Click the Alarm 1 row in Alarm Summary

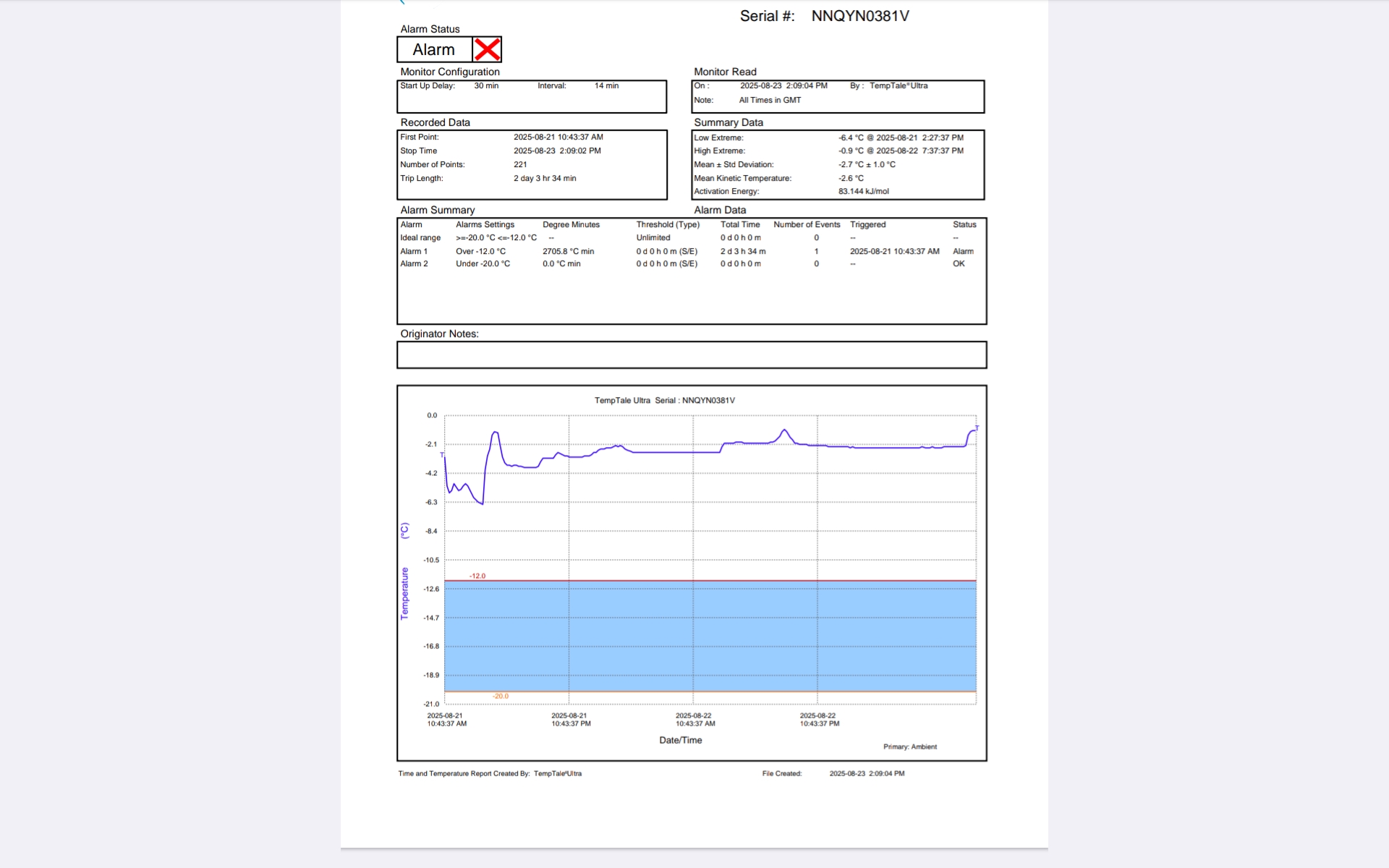[415, 251]
